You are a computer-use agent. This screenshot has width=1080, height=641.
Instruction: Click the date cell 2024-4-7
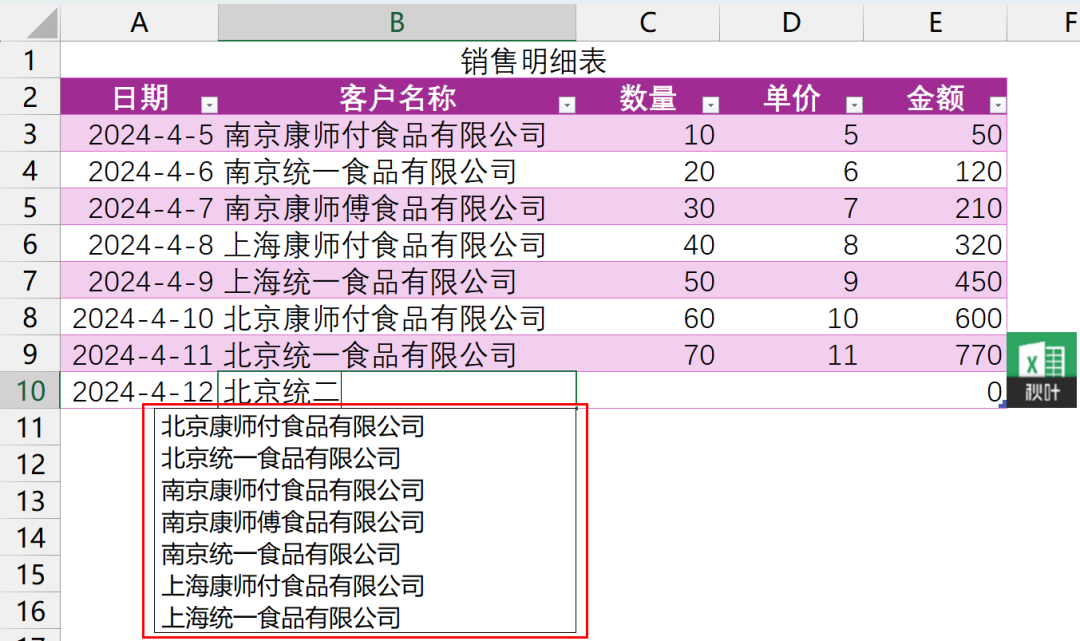coord(139,207)
